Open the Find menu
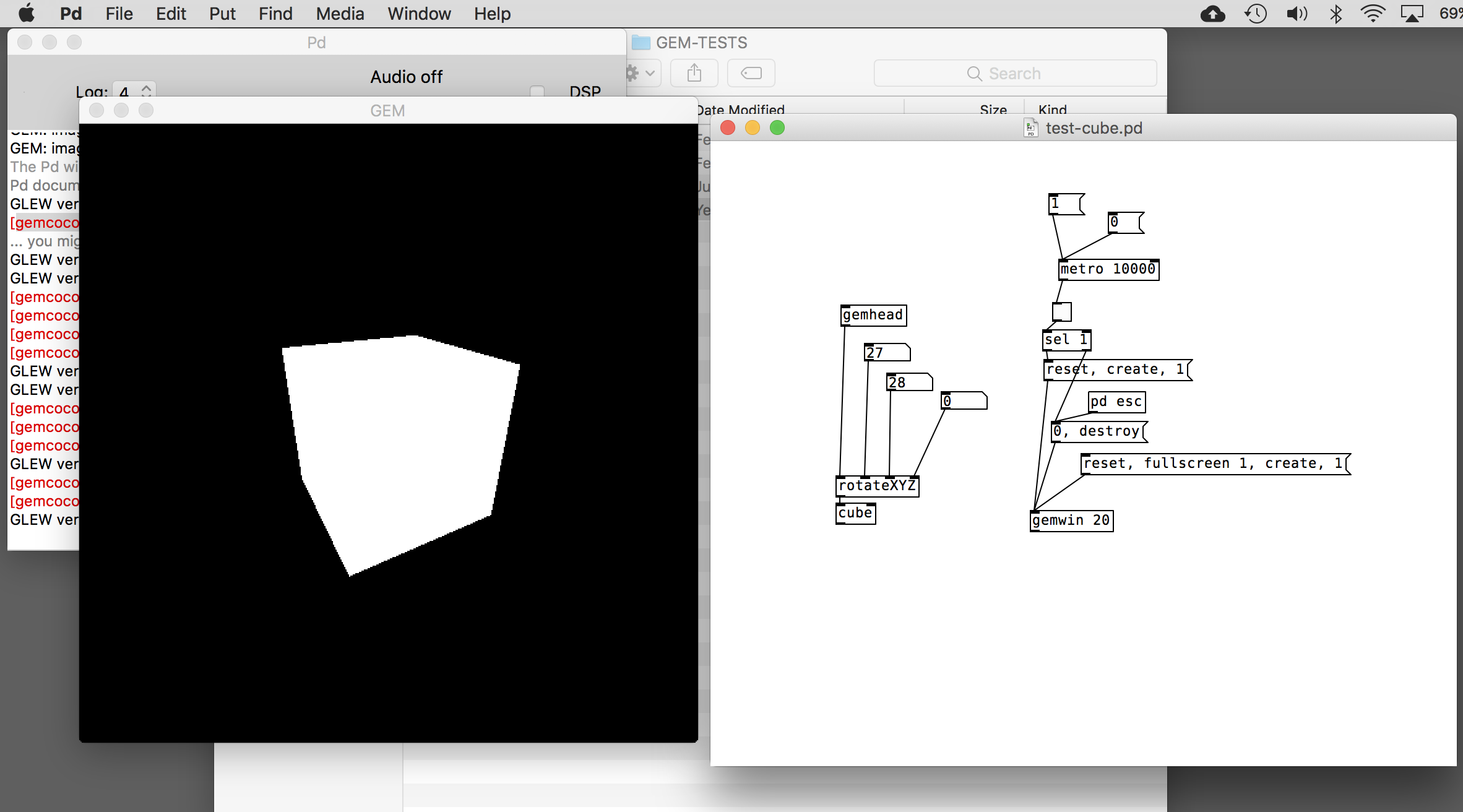 click(x=275, y=14)
